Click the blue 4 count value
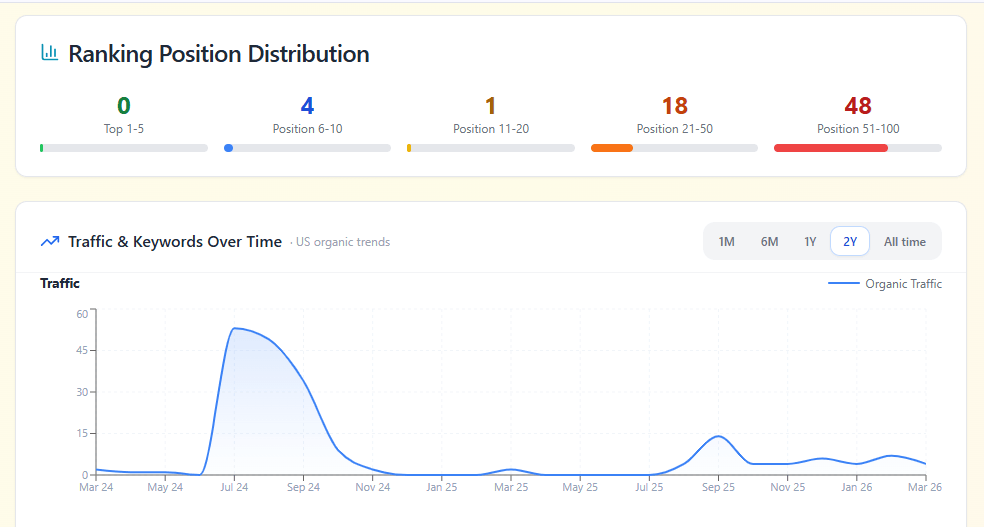The width and height of the screenshot is (984, 527). (x=308, y=105)
